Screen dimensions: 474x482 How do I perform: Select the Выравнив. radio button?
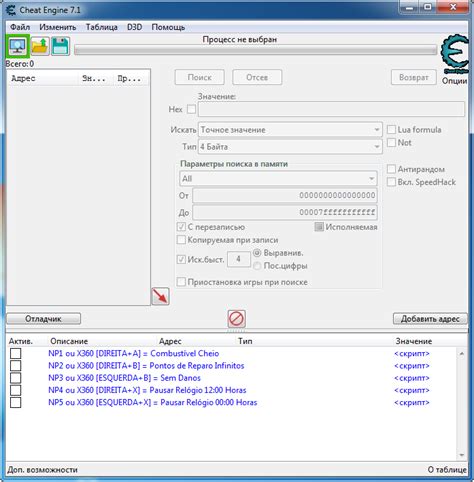tap(257, 253)
